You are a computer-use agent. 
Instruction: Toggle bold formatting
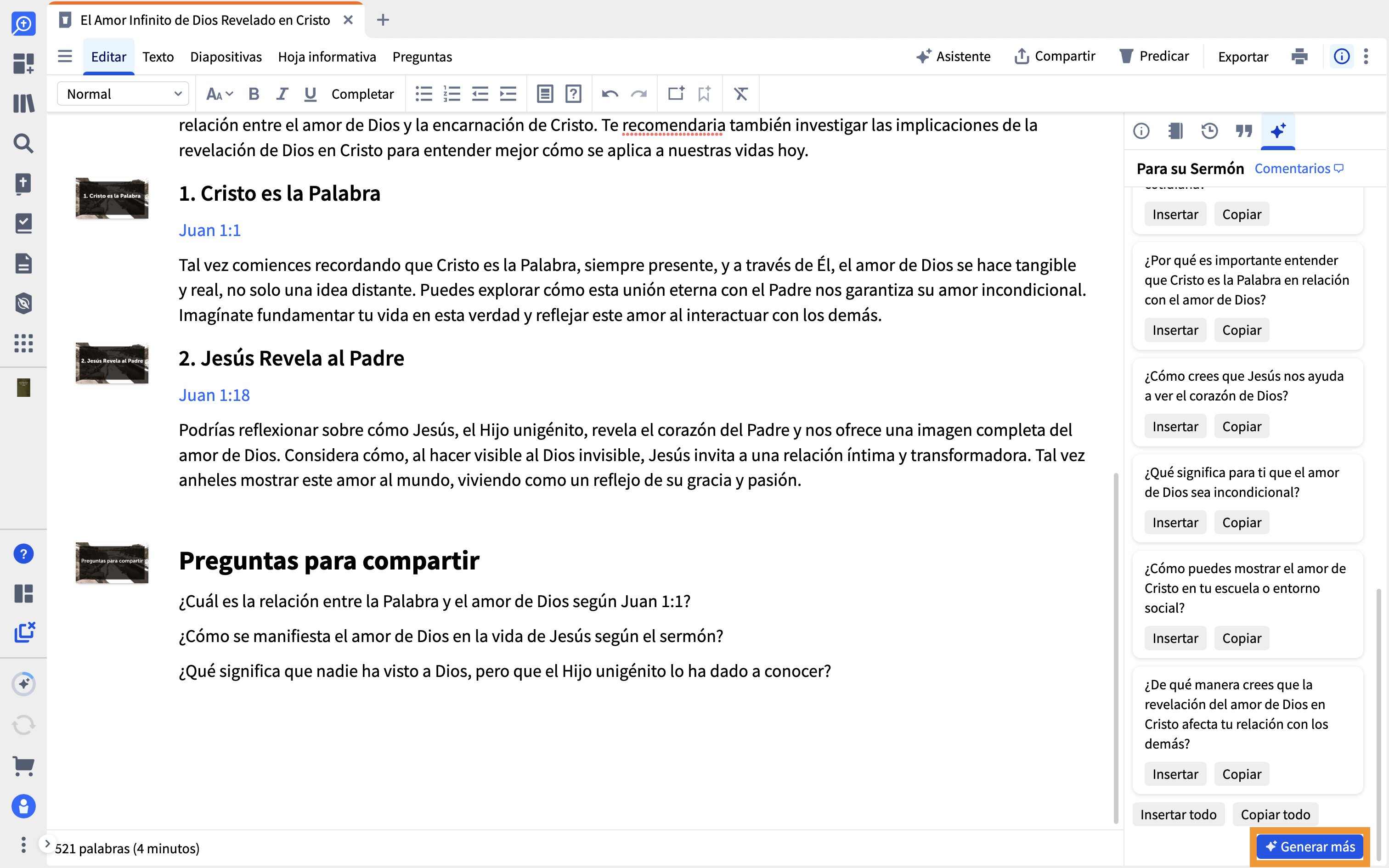pyautogui.click(x=254, y=94)
